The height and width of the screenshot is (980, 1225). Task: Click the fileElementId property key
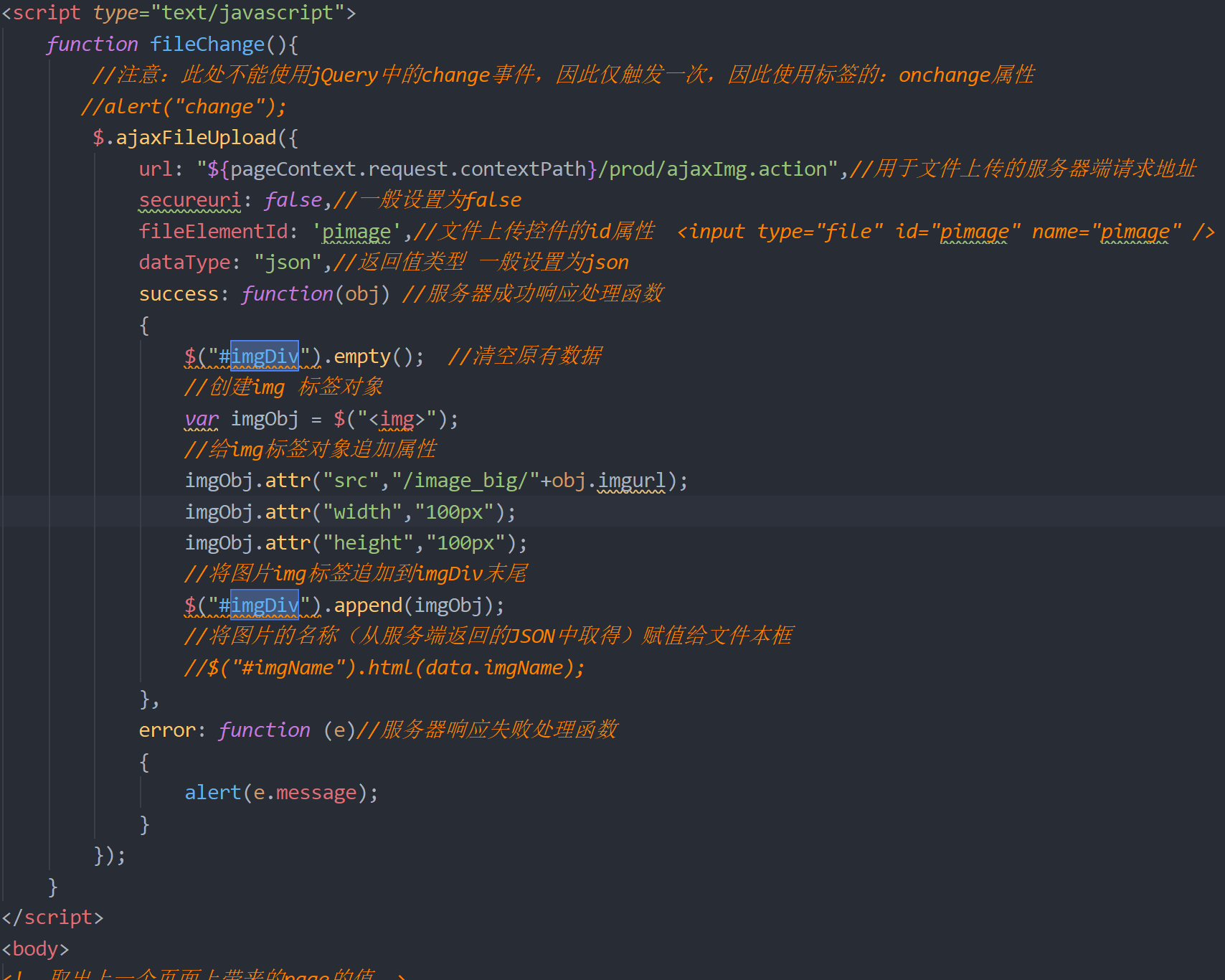tap(213, 231)
